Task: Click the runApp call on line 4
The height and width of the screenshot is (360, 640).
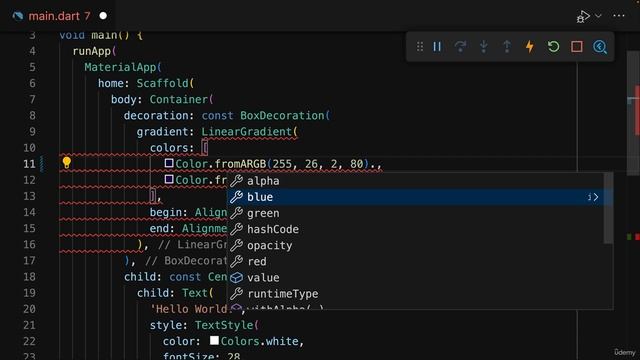Action: 92,51
